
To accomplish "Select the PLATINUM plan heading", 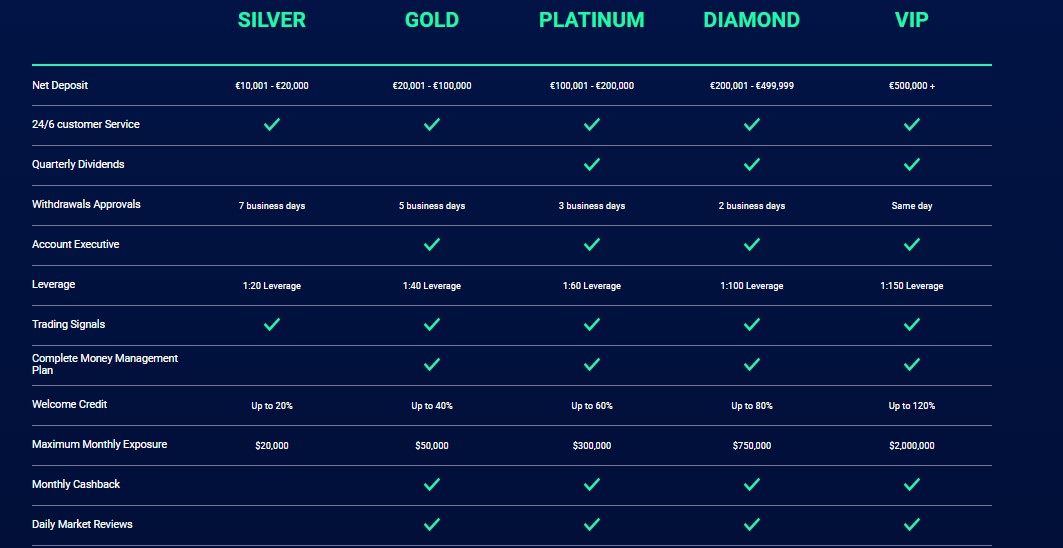I will tap(592, 20).
